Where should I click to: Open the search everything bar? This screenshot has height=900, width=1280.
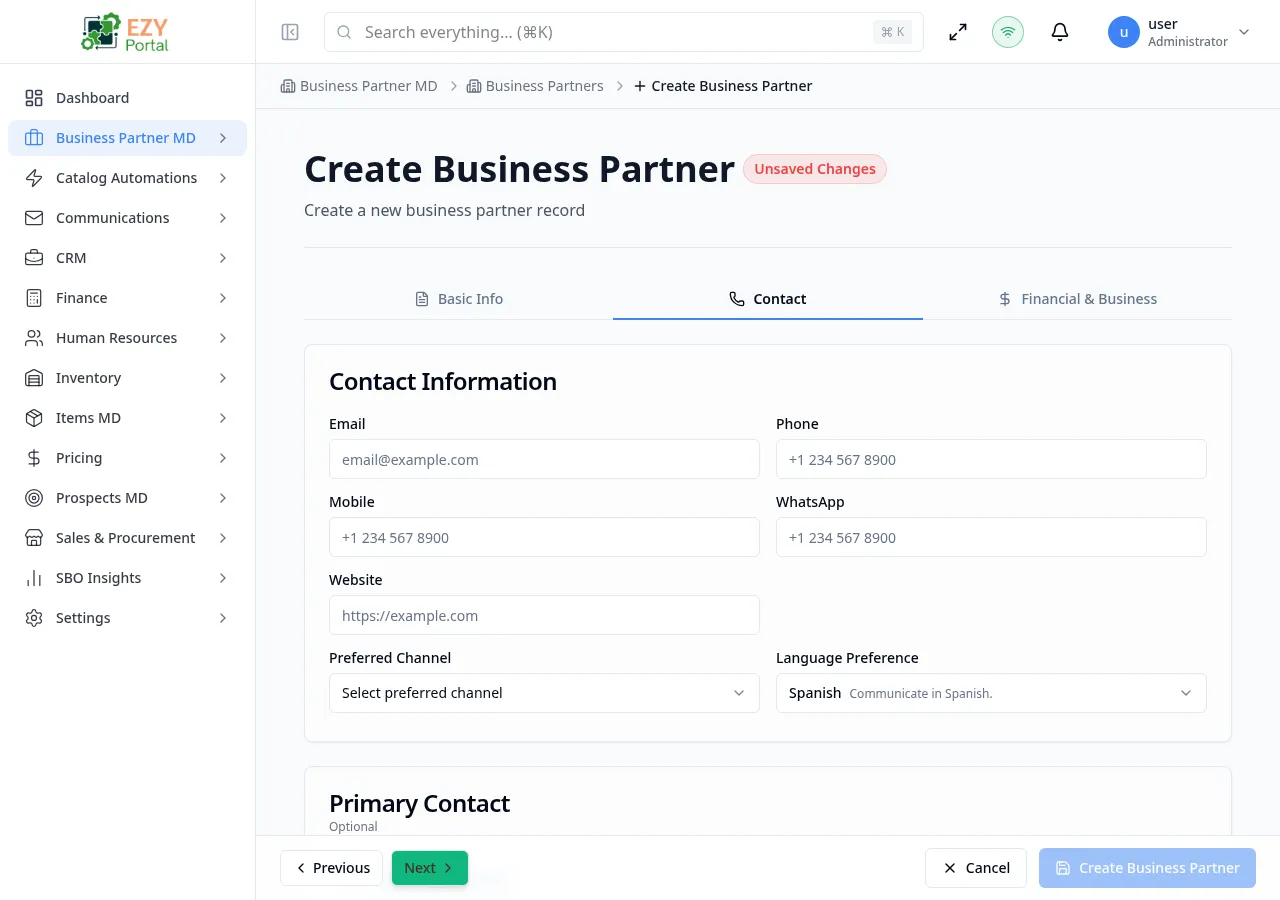click(x=620, y=32)
